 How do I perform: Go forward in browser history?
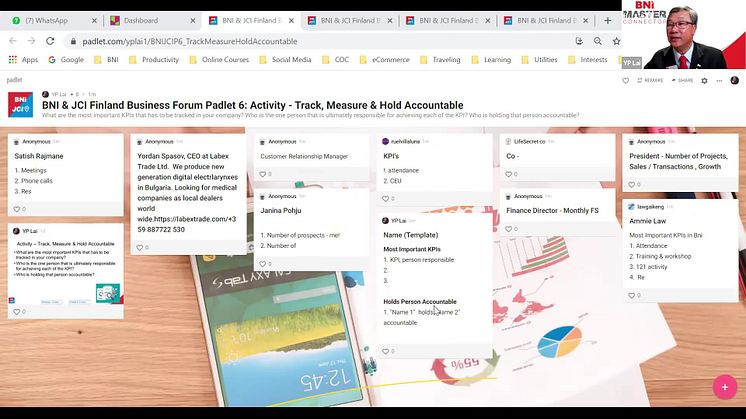click(x=31, y=41)
